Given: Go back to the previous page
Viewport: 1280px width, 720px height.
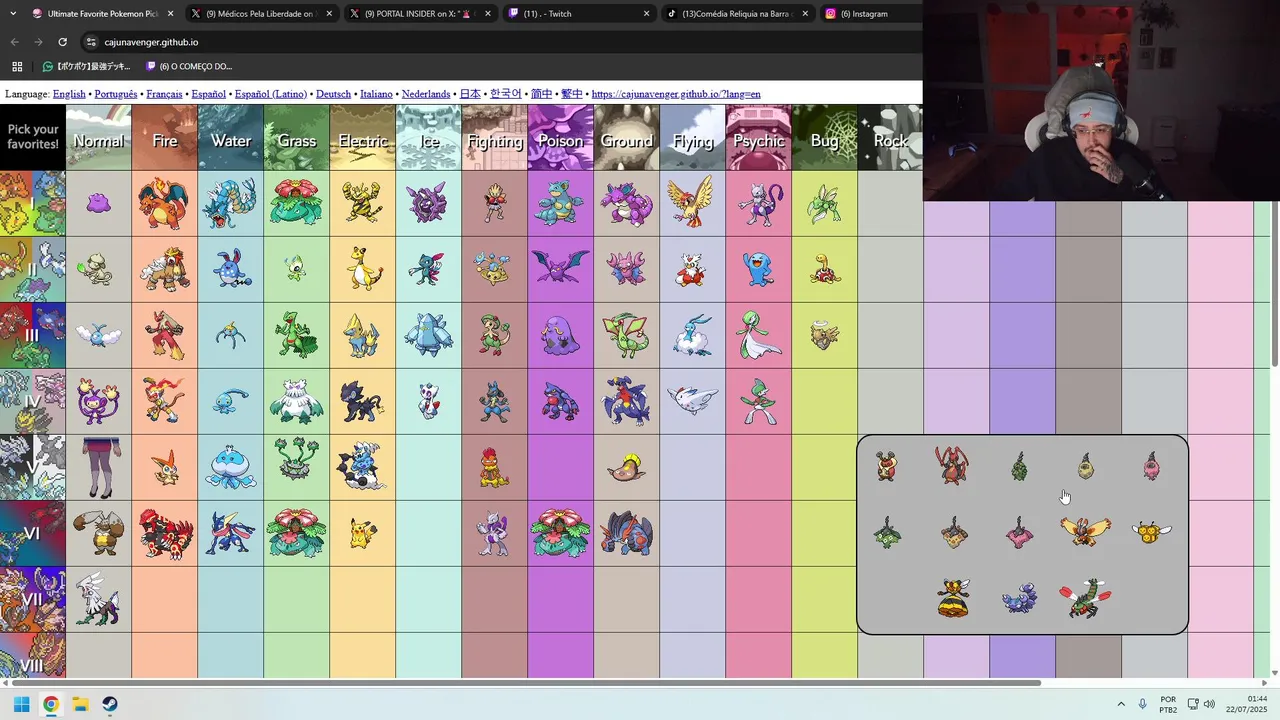Looking at the screenshot, I should click(14, 42).
